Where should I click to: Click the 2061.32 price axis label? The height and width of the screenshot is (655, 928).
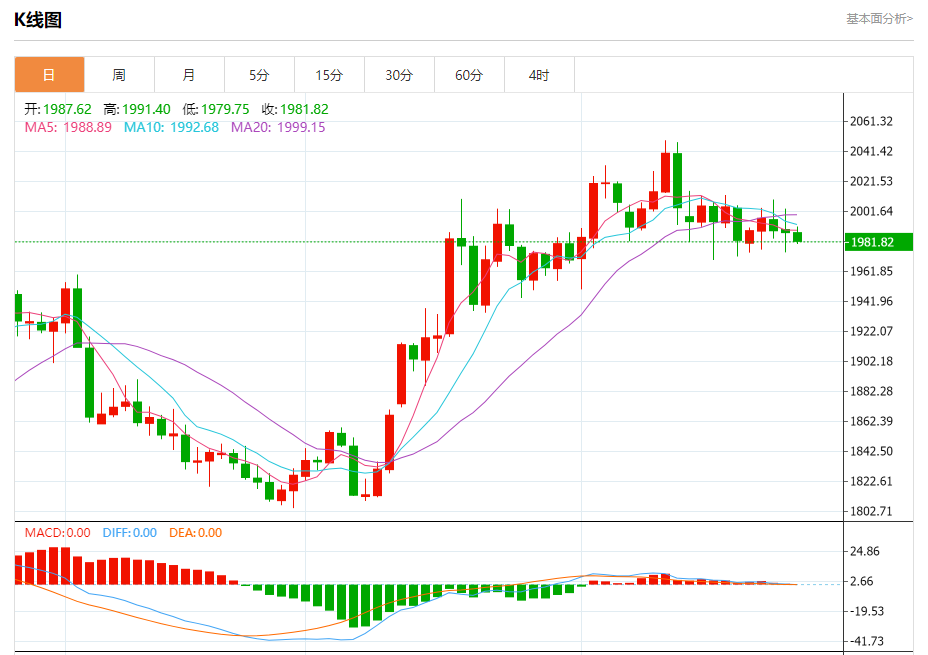871,121
